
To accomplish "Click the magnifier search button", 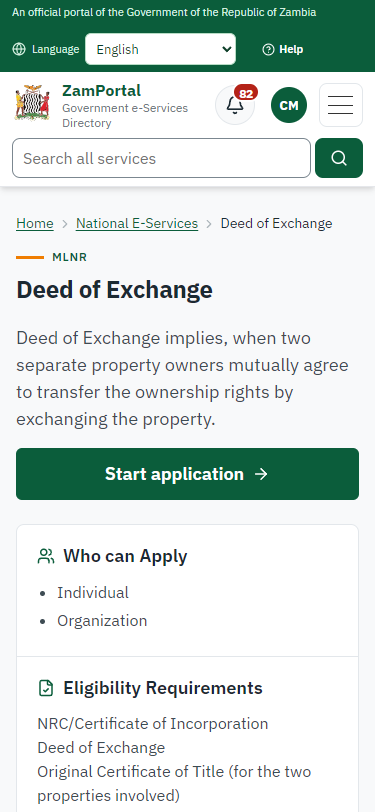I will [x=339, y=158].
